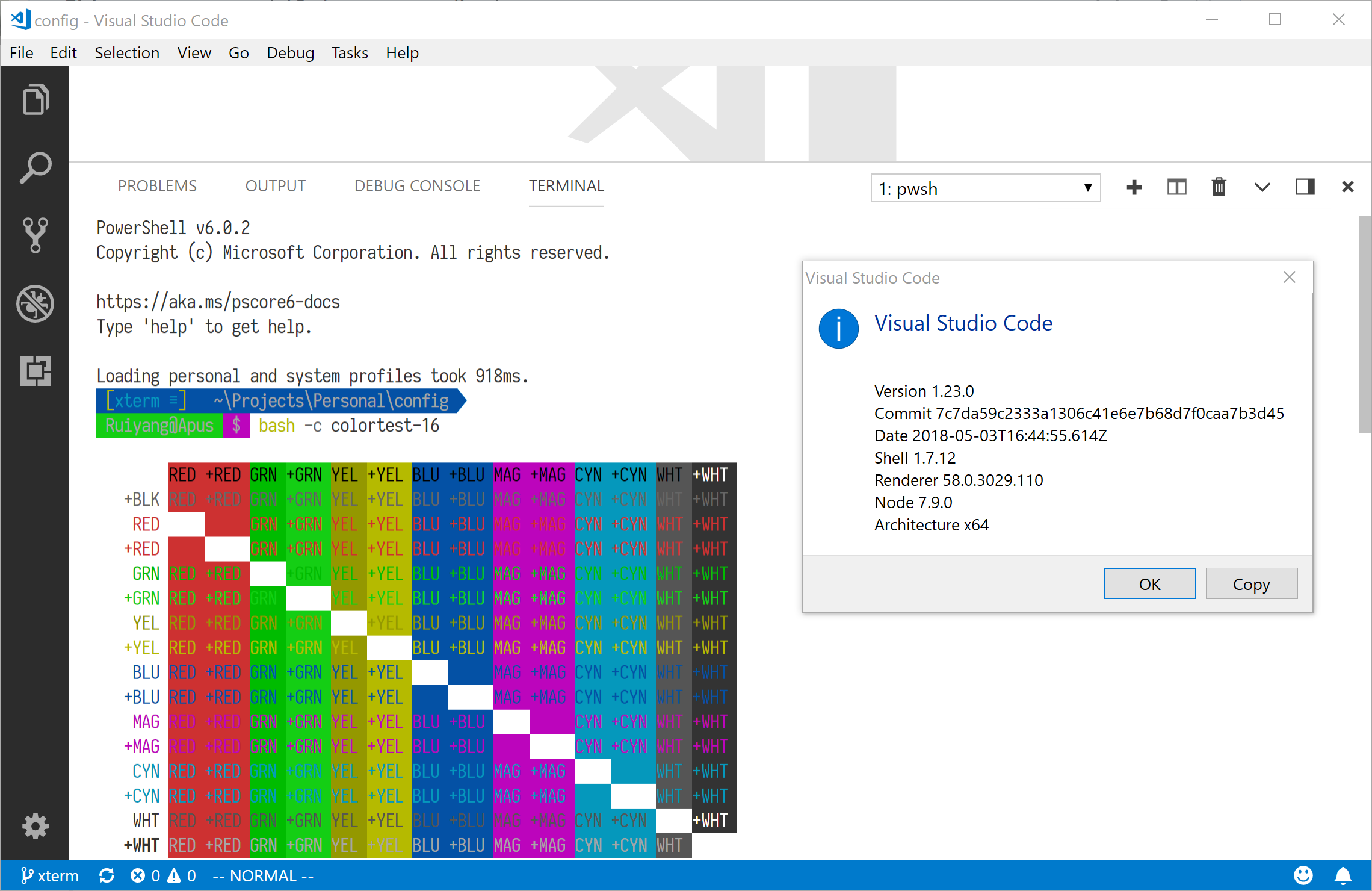Split the terminal pane

click(1176, 187)
